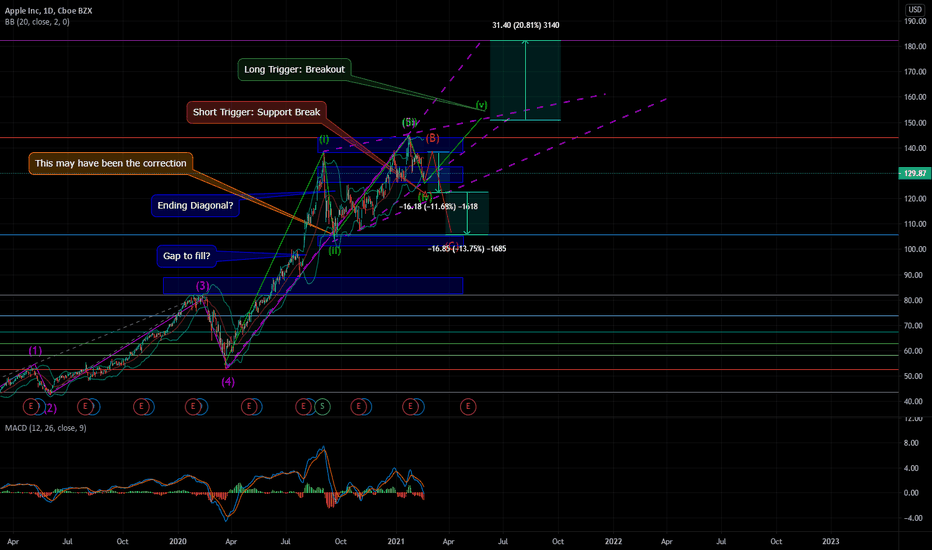Click the 2022 label on time axis
This screenshot has height=550, width=932.
click(x=613, y=542)
